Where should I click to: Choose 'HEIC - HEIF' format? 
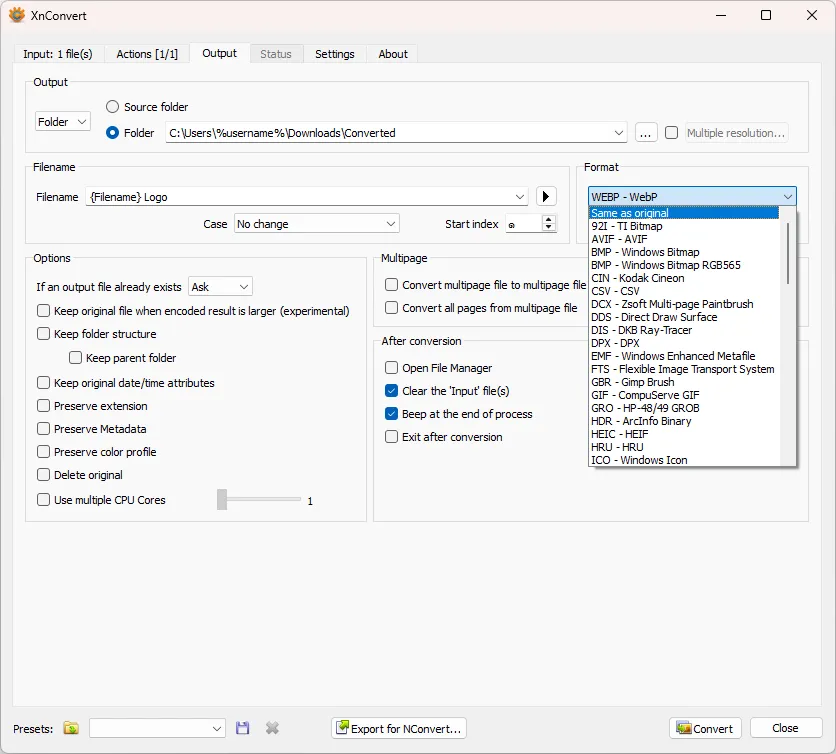point(684,434)
